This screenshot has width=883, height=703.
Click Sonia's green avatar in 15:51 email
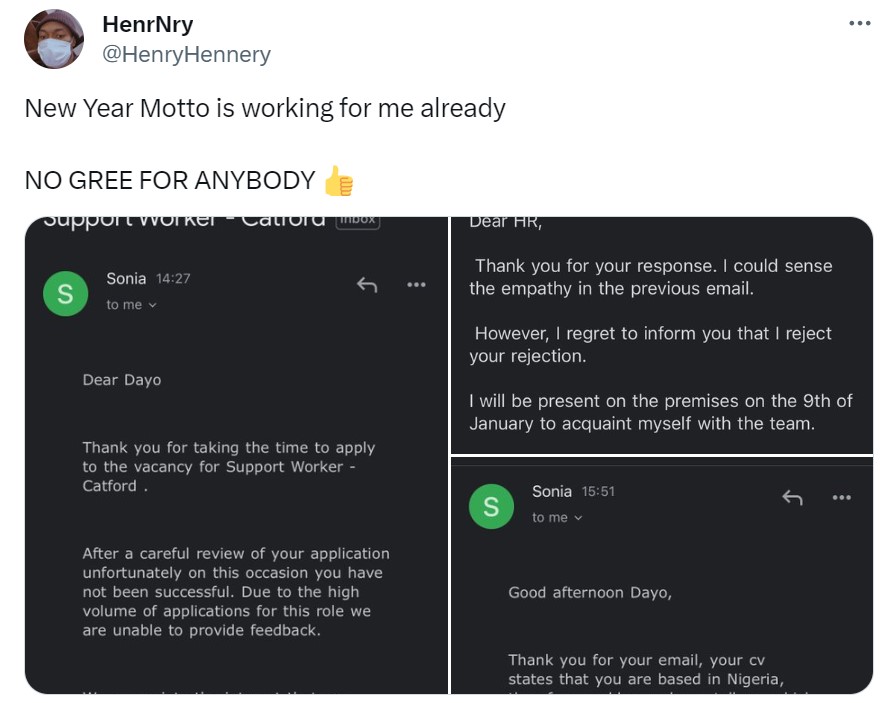point(491,507)
